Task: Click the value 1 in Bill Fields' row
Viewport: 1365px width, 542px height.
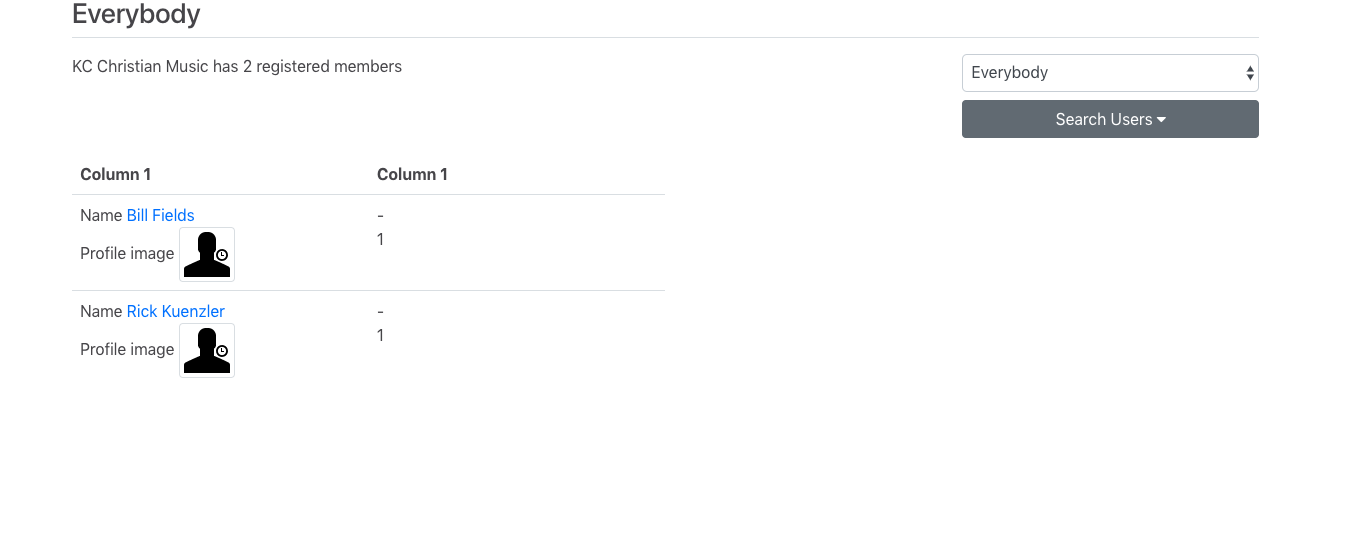Action: tap(380, 239)
